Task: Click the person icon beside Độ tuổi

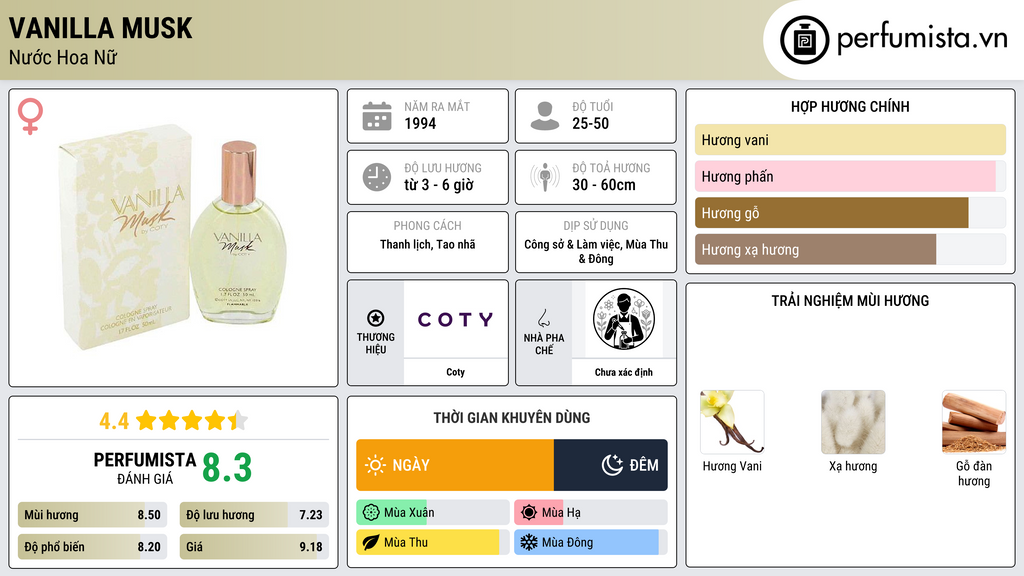Action: [545, 116]
